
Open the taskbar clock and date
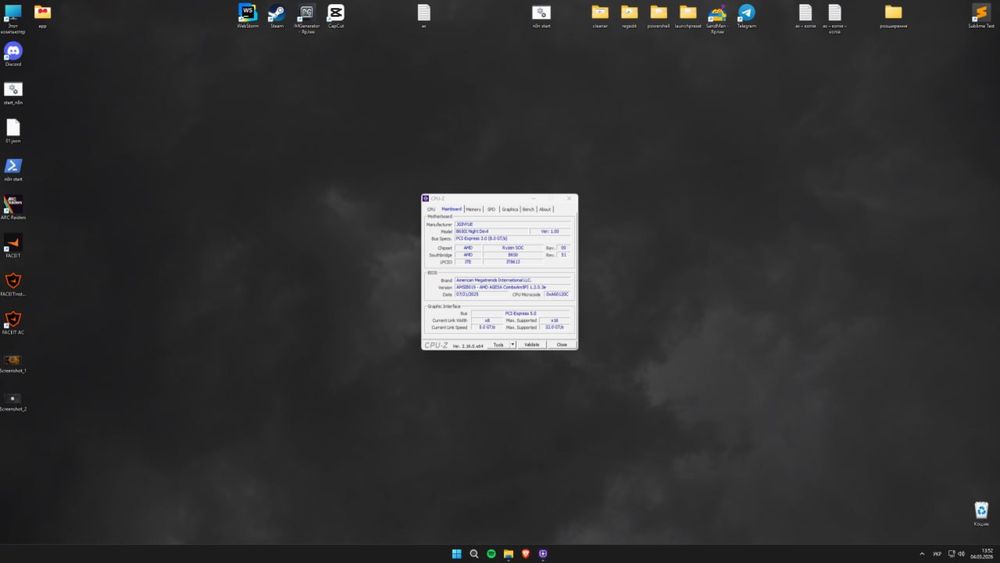pos(982,553)
